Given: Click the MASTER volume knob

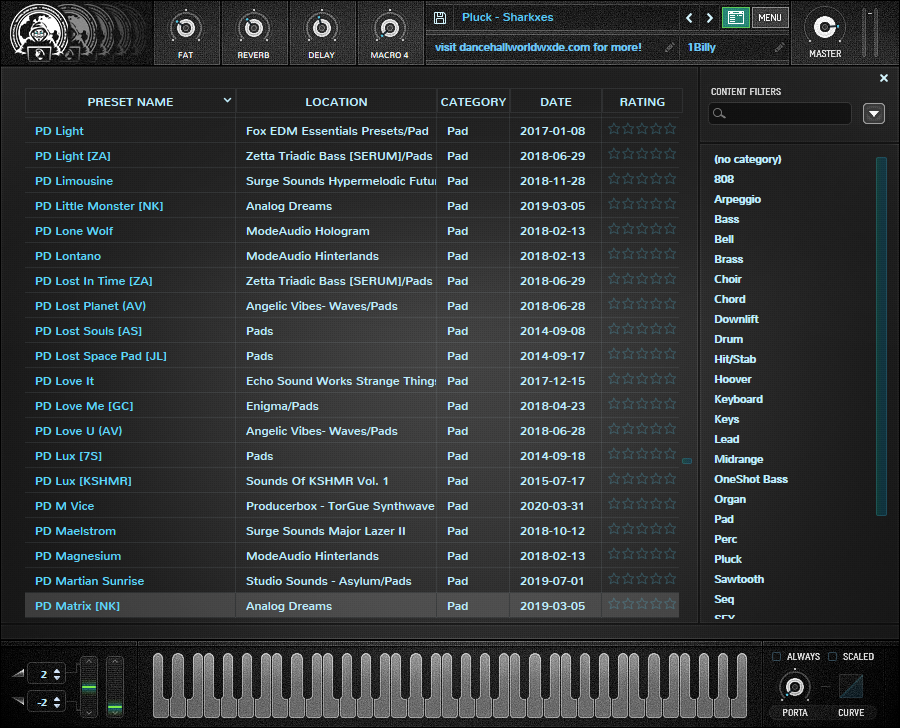Looking at the screenshot, I should (825, 27).
